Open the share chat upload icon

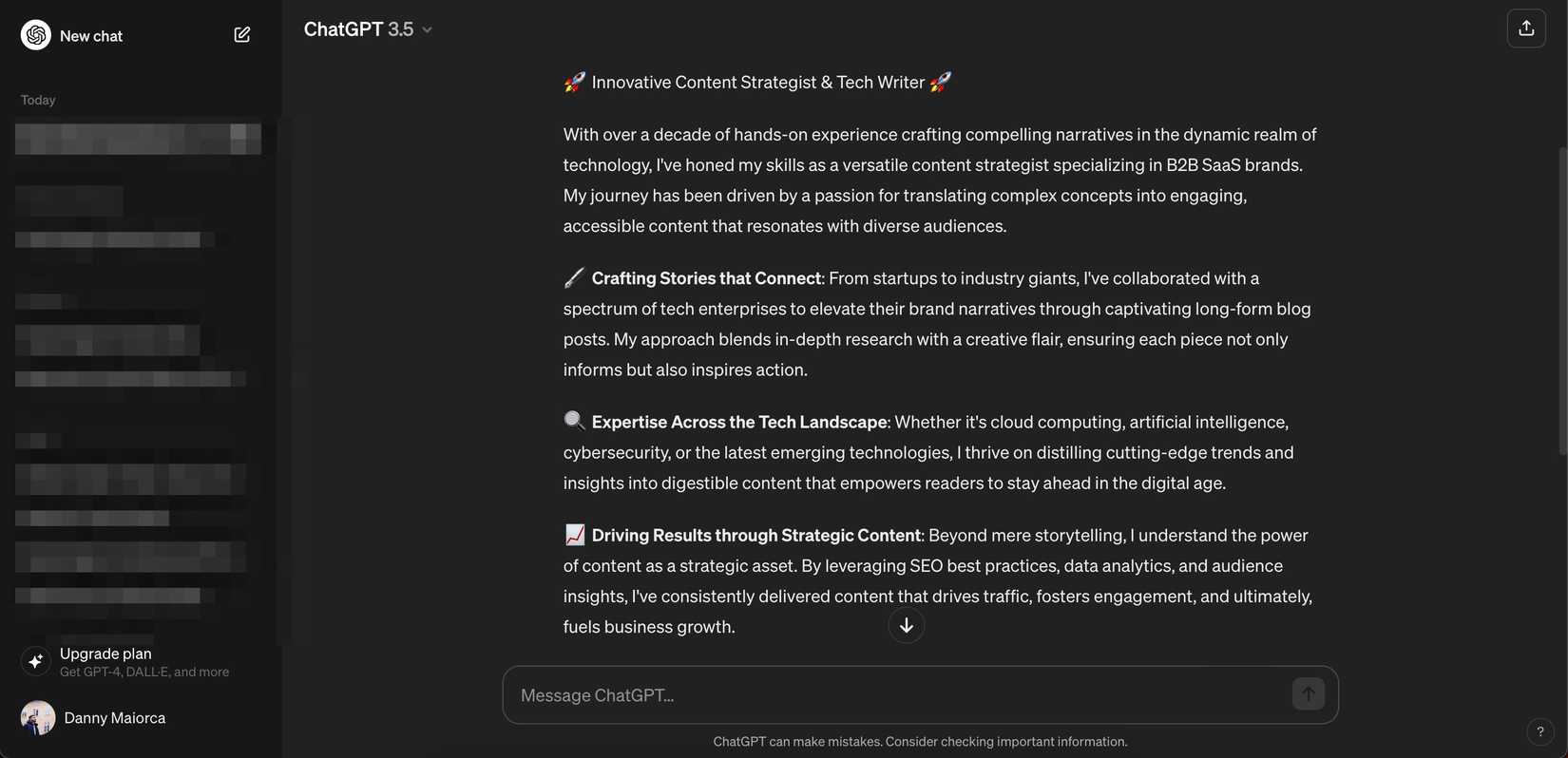tap(1526, 28)
